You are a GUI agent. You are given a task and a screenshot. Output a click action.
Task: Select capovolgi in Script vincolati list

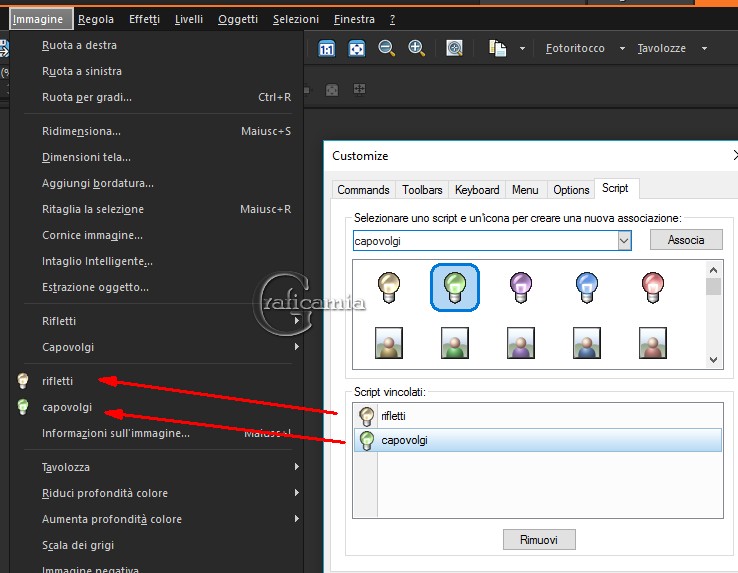537,440
